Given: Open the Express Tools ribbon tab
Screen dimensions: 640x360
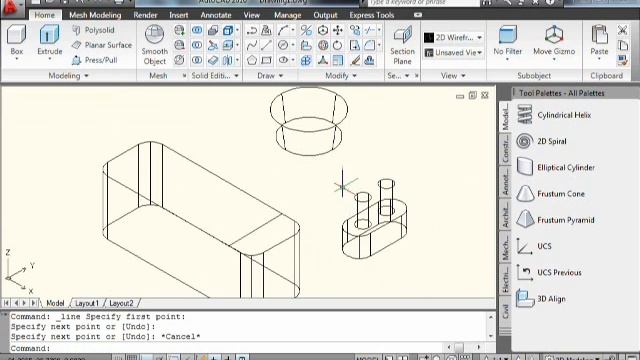Looking at the screenshot, I should (x=371, y=15).
